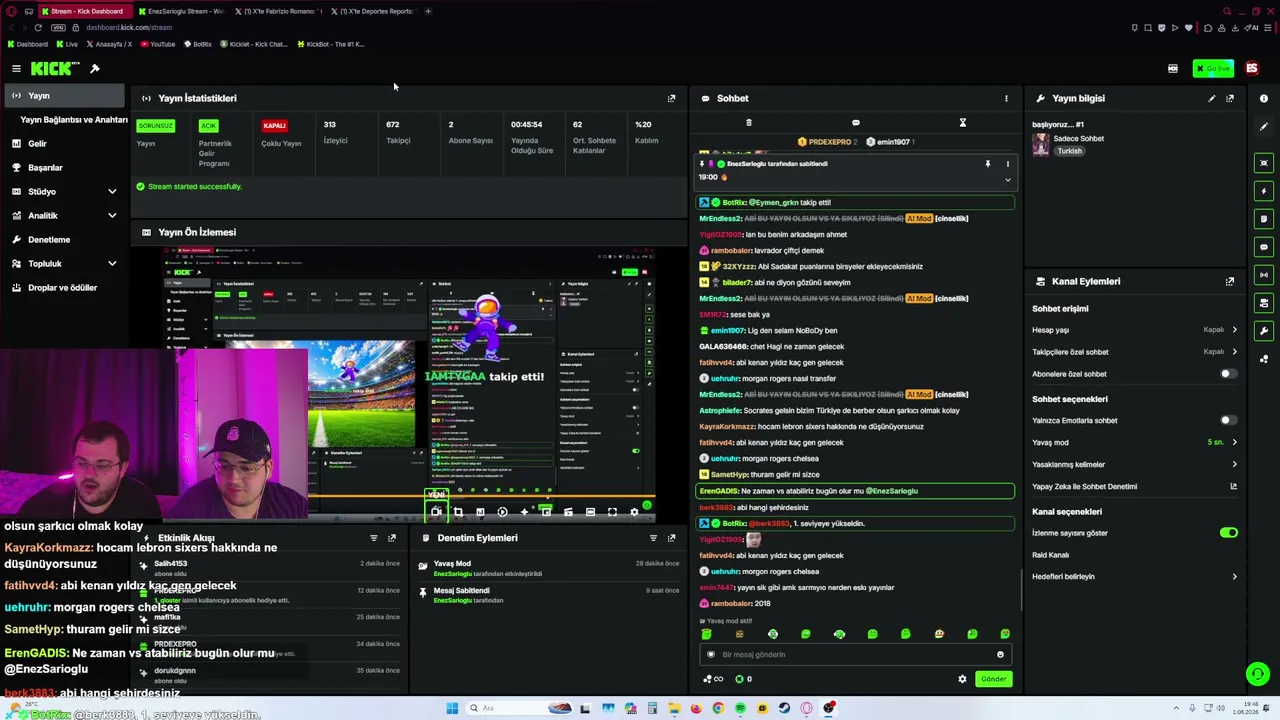This screenshot has width=1280, height=720.
Task: Switch to the EnezSarioglu Stream browser tab
Action: pyautogui.click(x=180, y=11)
